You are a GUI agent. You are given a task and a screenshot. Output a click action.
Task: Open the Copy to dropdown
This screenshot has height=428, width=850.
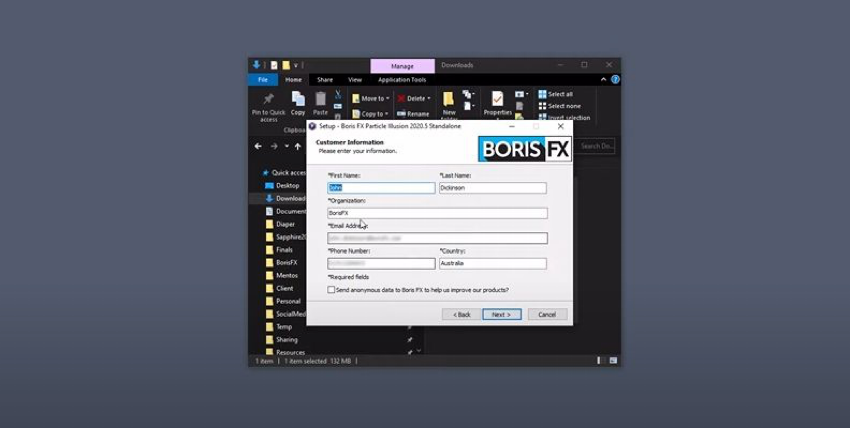click(x=371, y=114)
